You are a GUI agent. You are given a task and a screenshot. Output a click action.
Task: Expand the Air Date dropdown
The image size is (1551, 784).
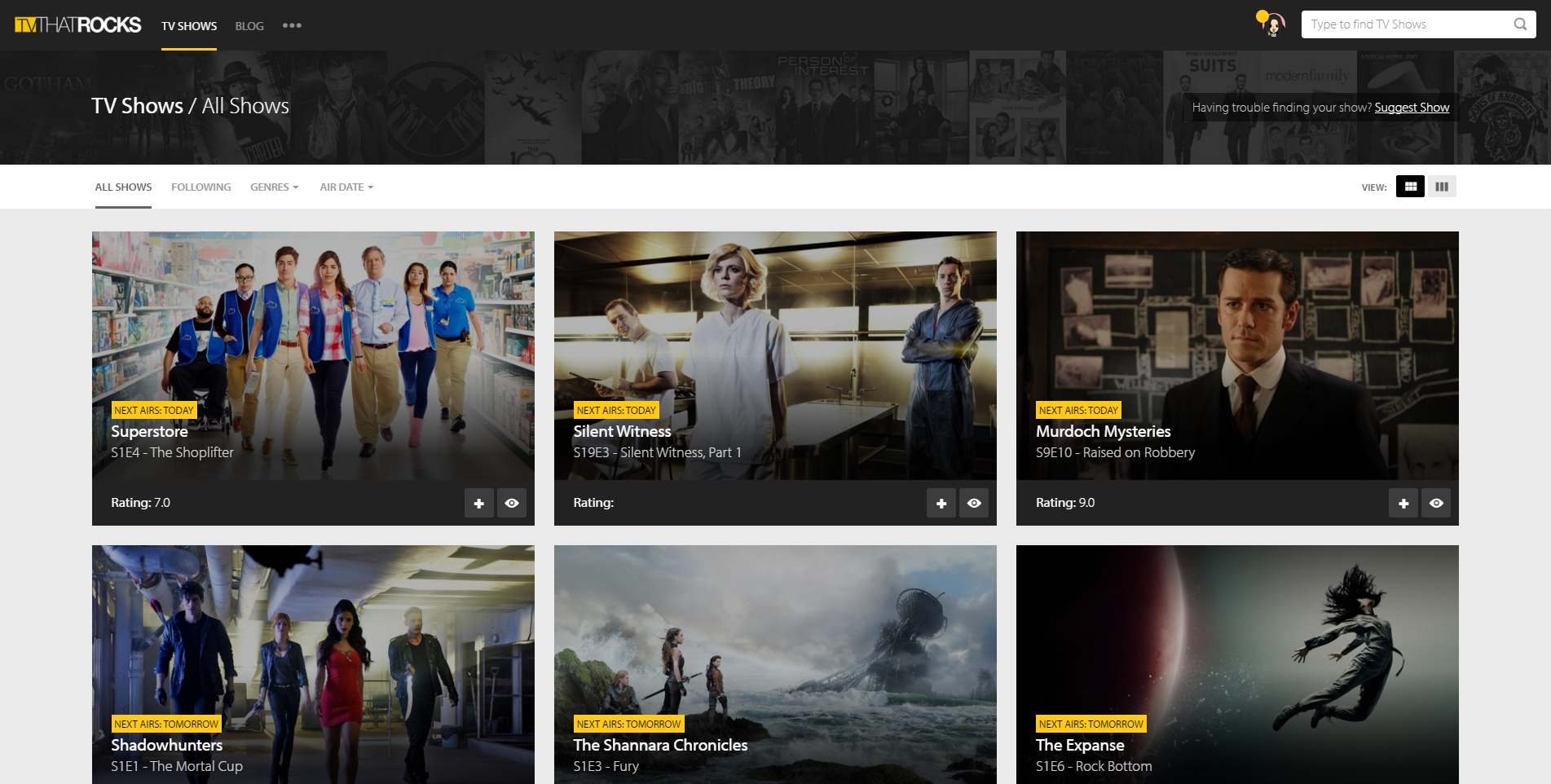(x=346, y=187)
